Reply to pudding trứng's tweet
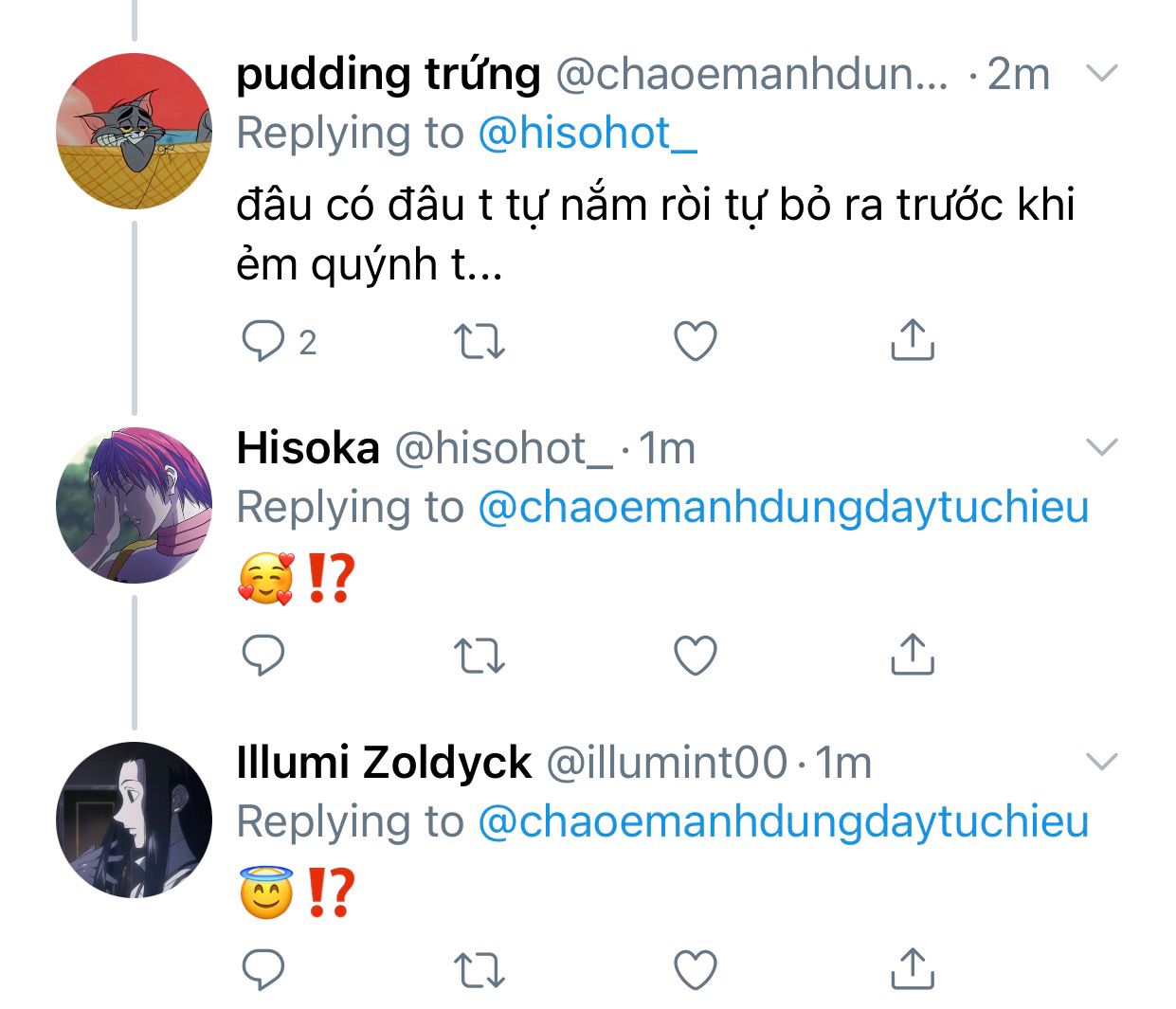This screenshot has height=1009, width=1176. click(x=262, y=341)
